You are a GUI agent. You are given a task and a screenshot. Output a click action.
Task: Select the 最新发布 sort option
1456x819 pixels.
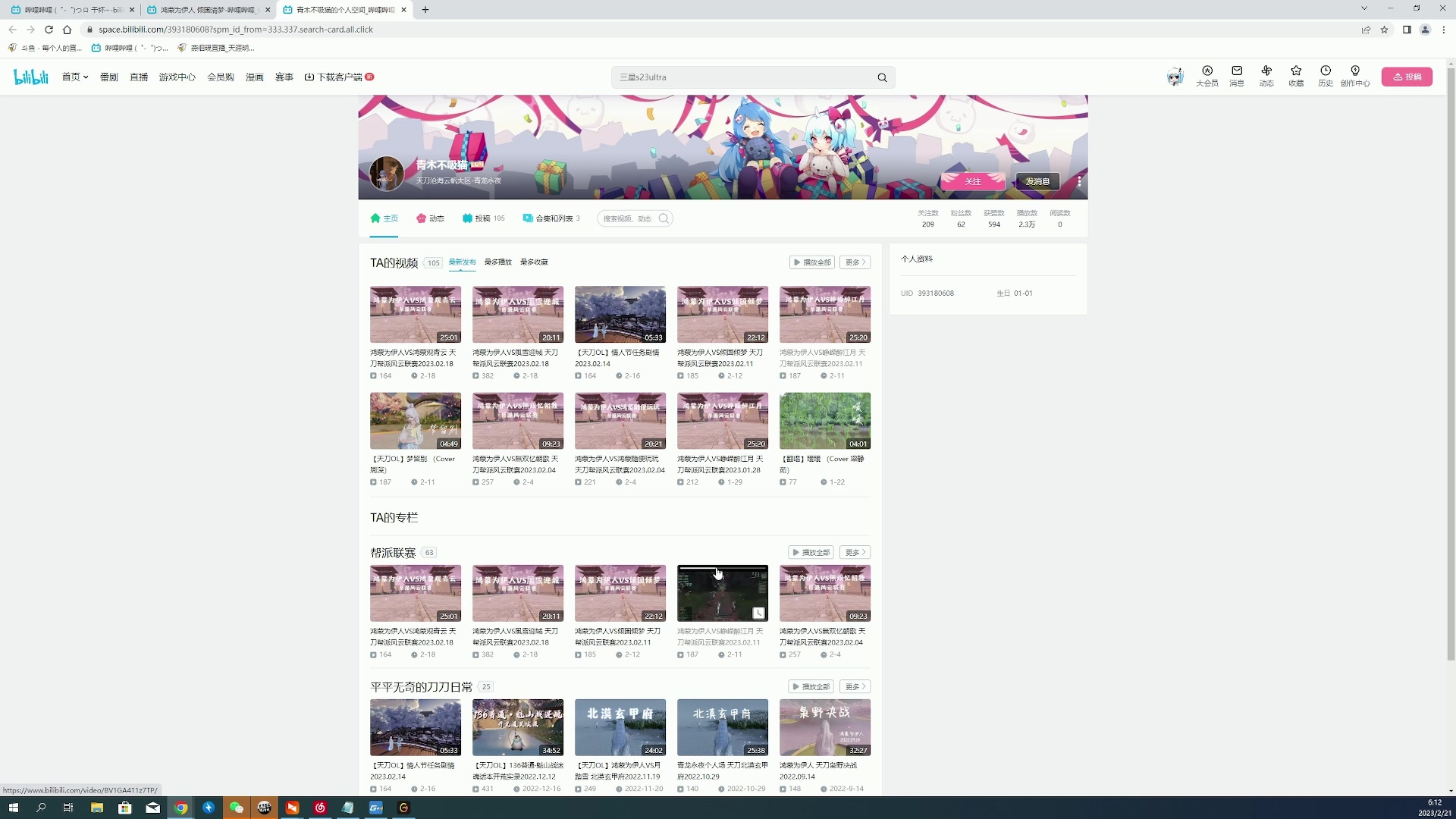(x=462, y=262)
